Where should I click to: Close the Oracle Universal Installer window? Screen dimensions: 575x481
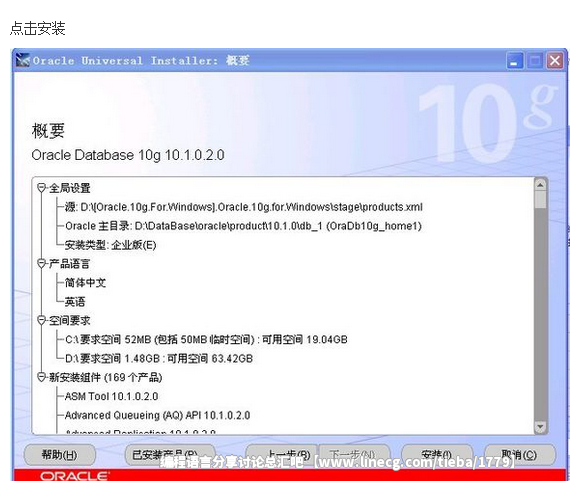click(555, 60)
